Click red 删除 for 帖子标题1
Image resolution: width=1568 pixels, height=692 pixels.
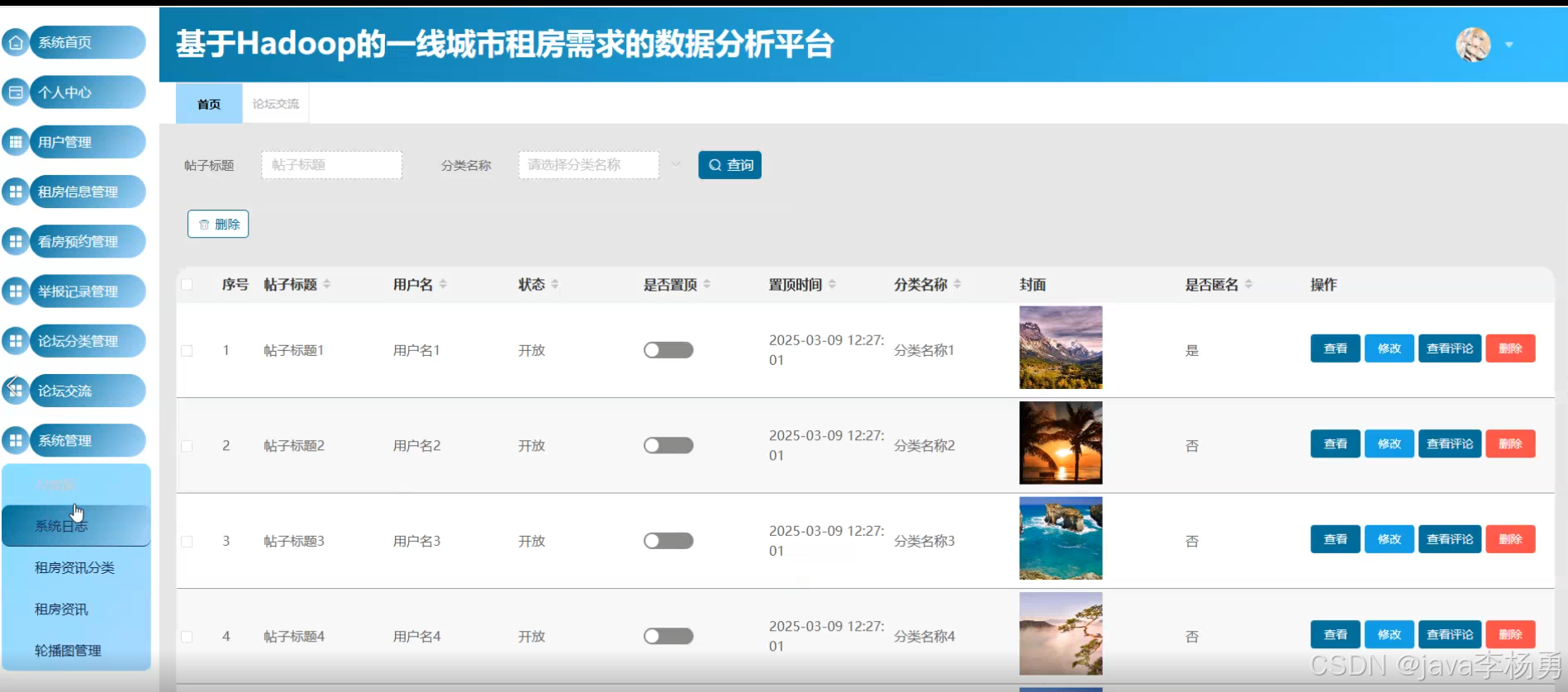[x=1511, y=348]
